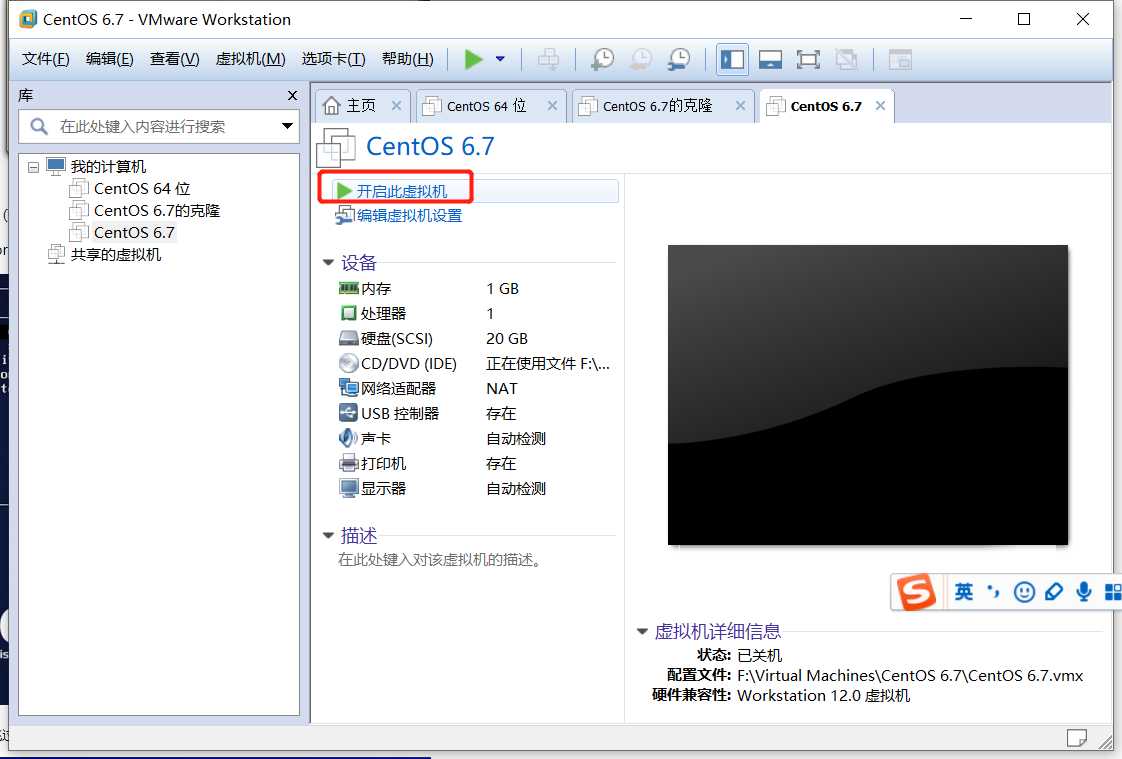
Task: Click the CD/DVD (IDE) disc icon
Action: [x=348, y=363]
